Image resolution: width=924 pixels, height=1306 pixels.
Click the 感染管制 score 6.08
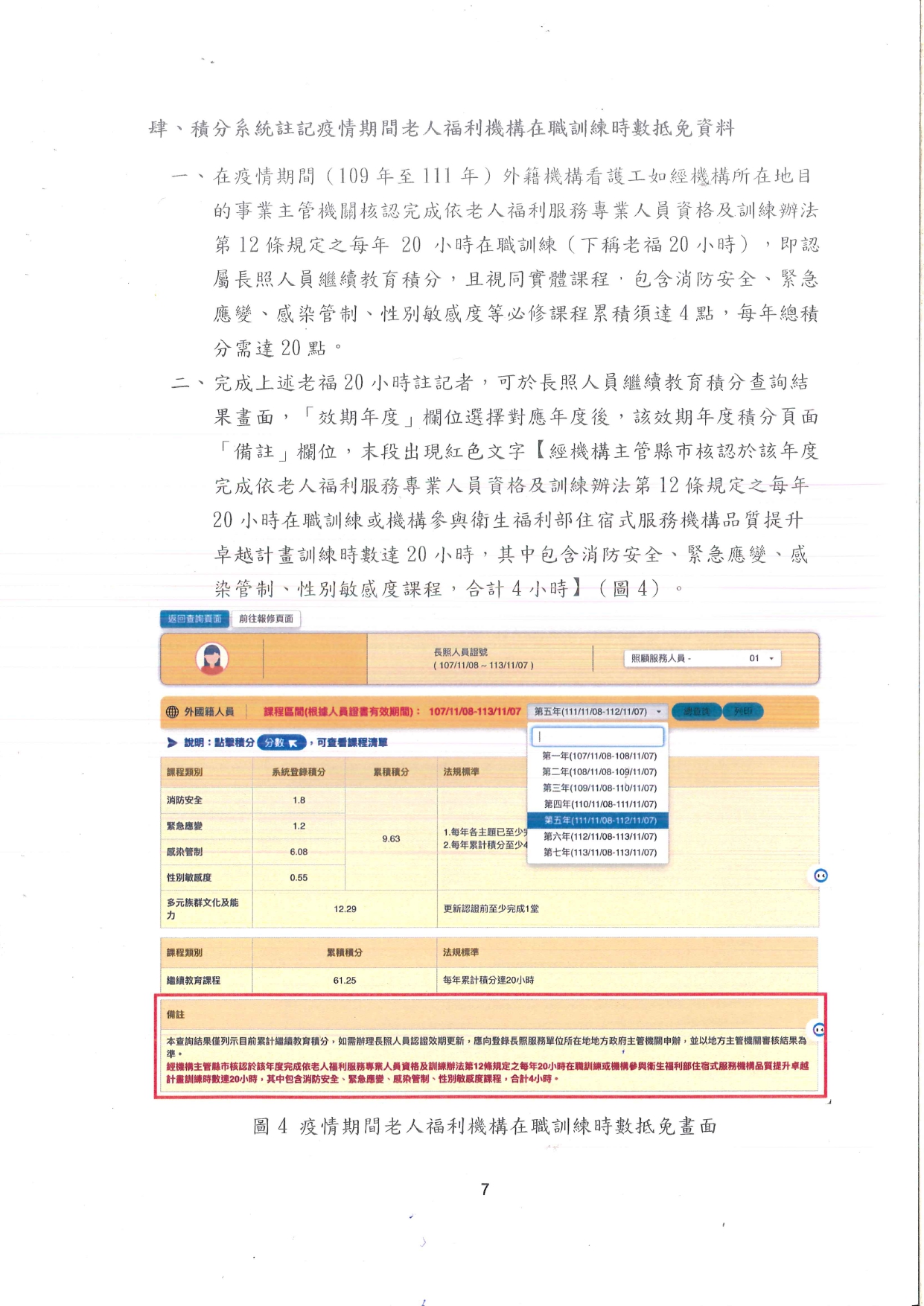tap(299, 852)
